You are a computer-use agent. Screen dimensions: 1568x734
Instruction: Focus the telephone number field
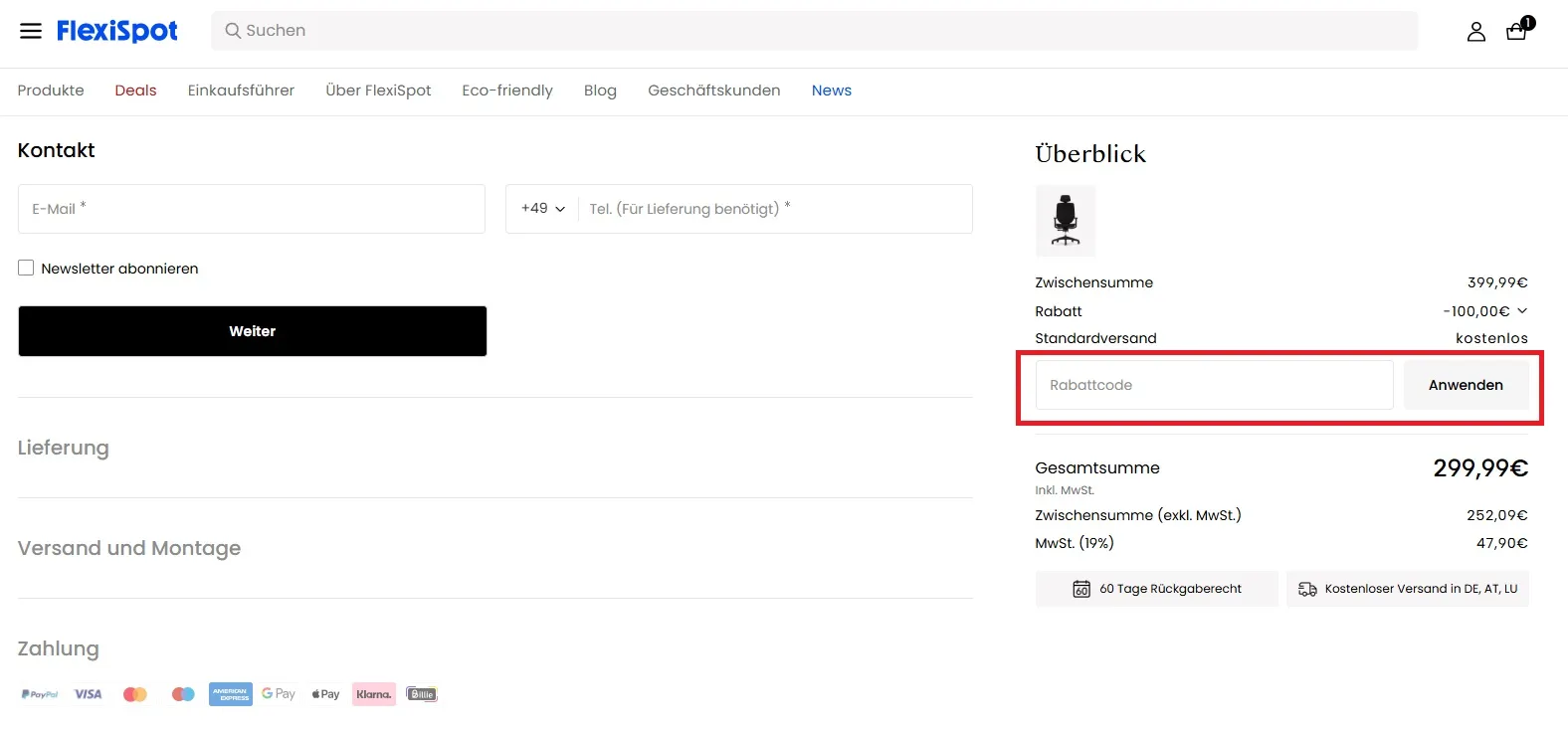pos(775,209)
